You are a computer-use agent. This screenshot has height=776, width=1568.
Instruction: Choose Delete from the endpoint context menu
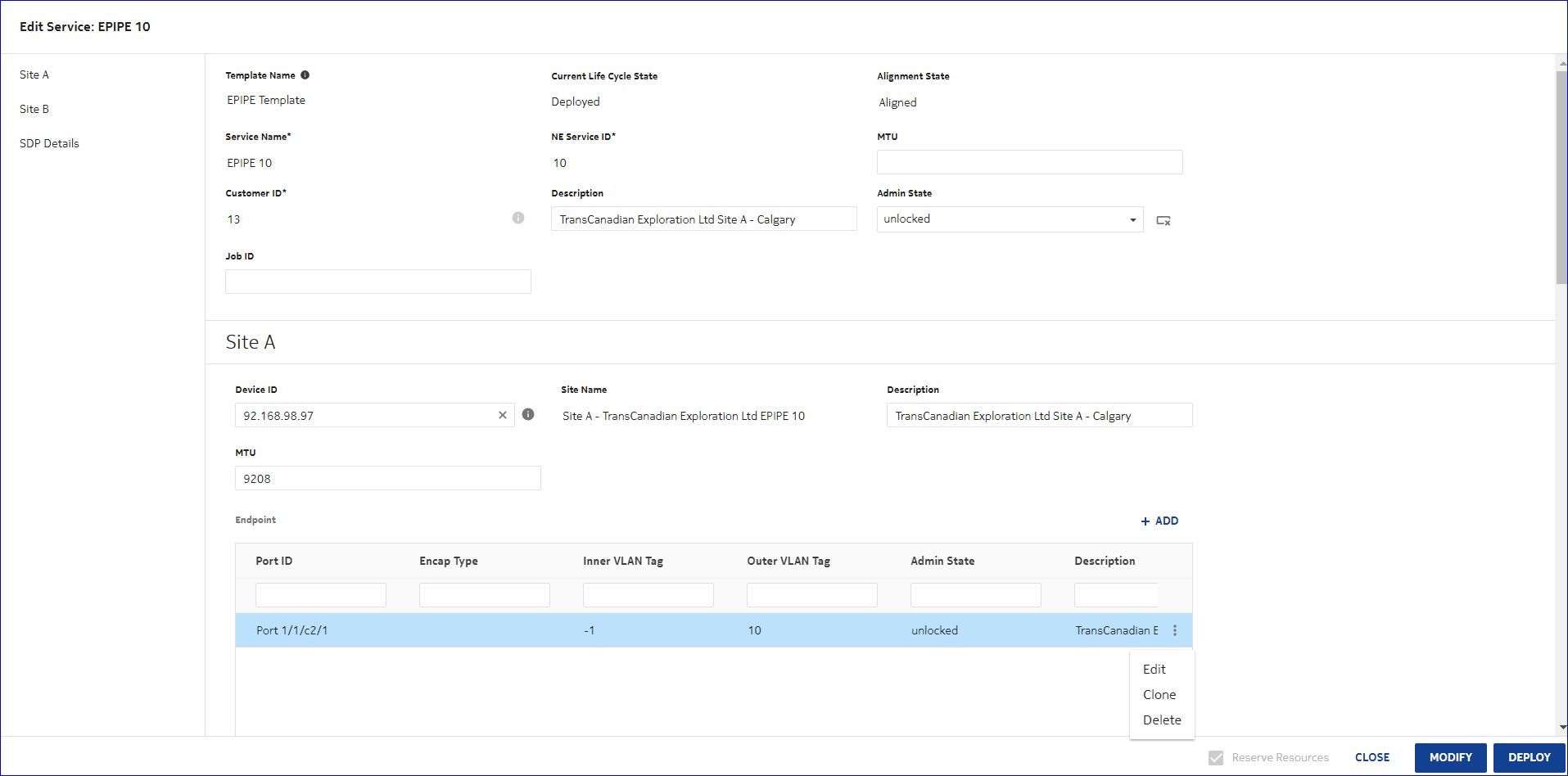(1162, 720)
